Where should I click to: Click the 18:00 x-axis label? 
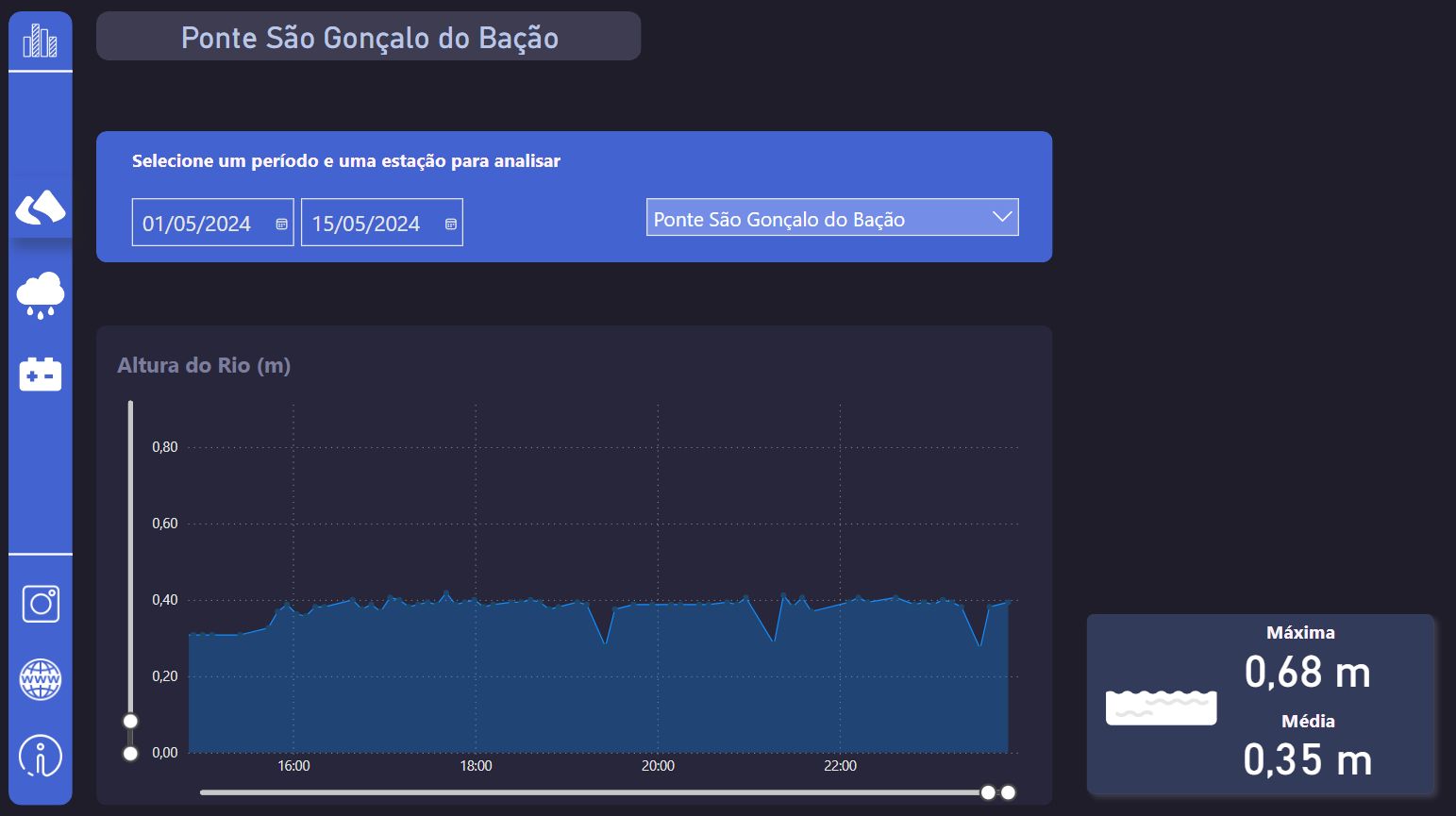(476, 766)
